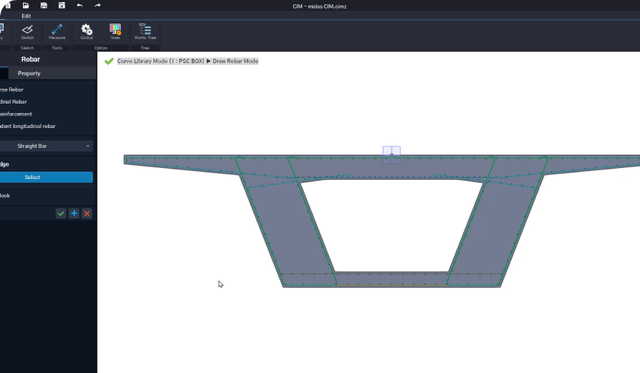Viewport: 640px width, 373px height.
Task: Select the longitudinal rebar option
Action: (13, 102)
